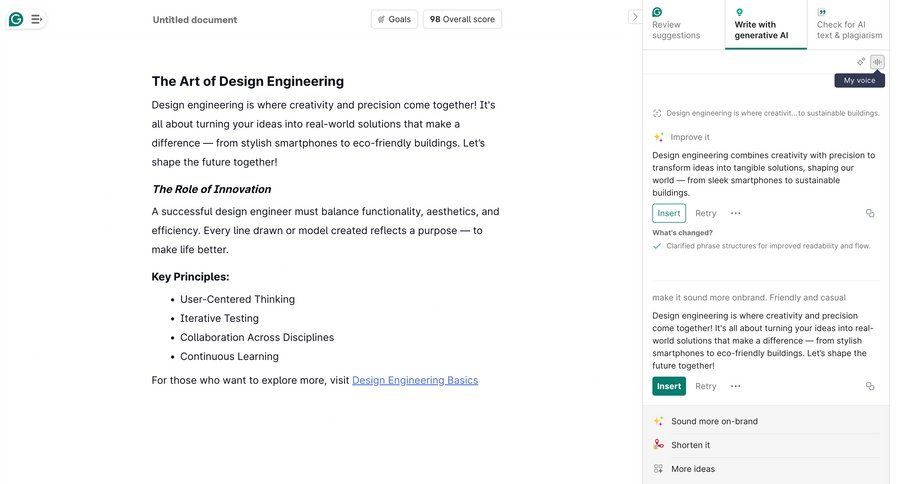Click the Continuous Learning bullet

pyautogui.click(x=229, y=357)
